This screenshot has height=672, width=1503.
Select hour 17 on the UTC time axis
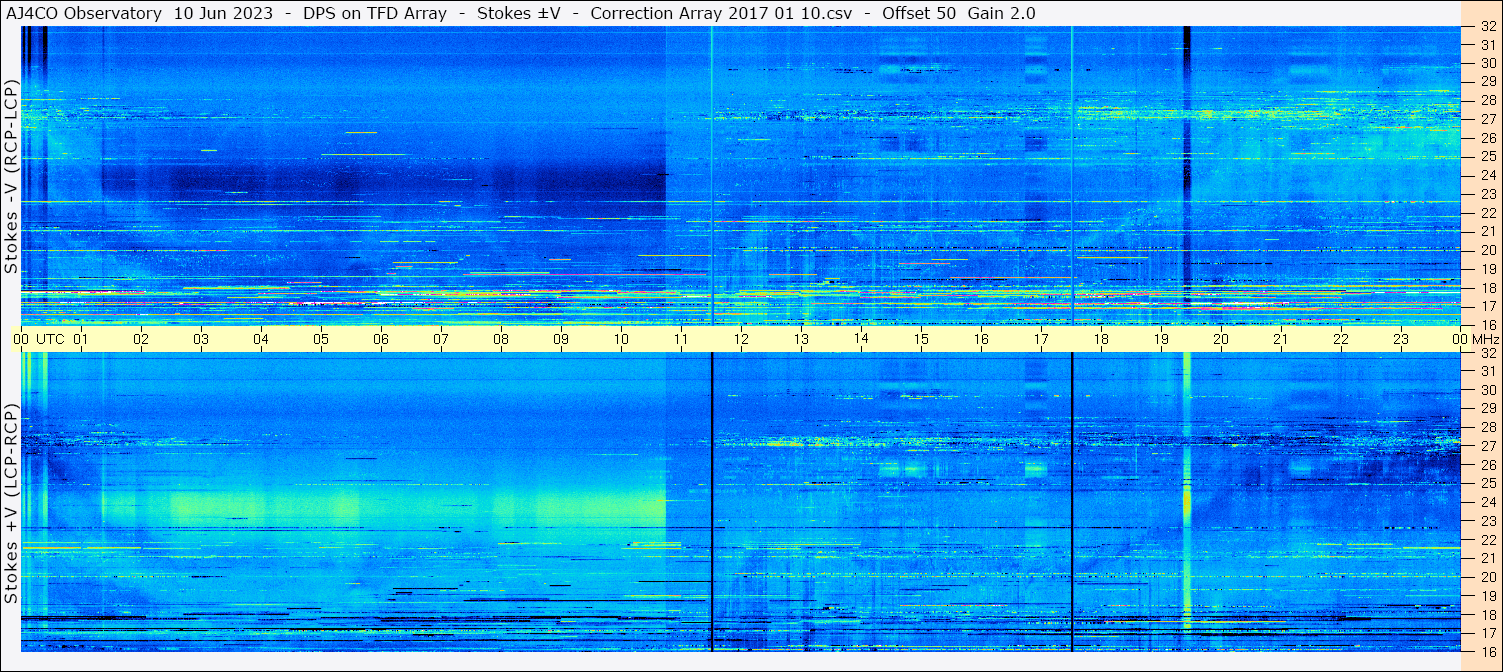point(1041,339)
